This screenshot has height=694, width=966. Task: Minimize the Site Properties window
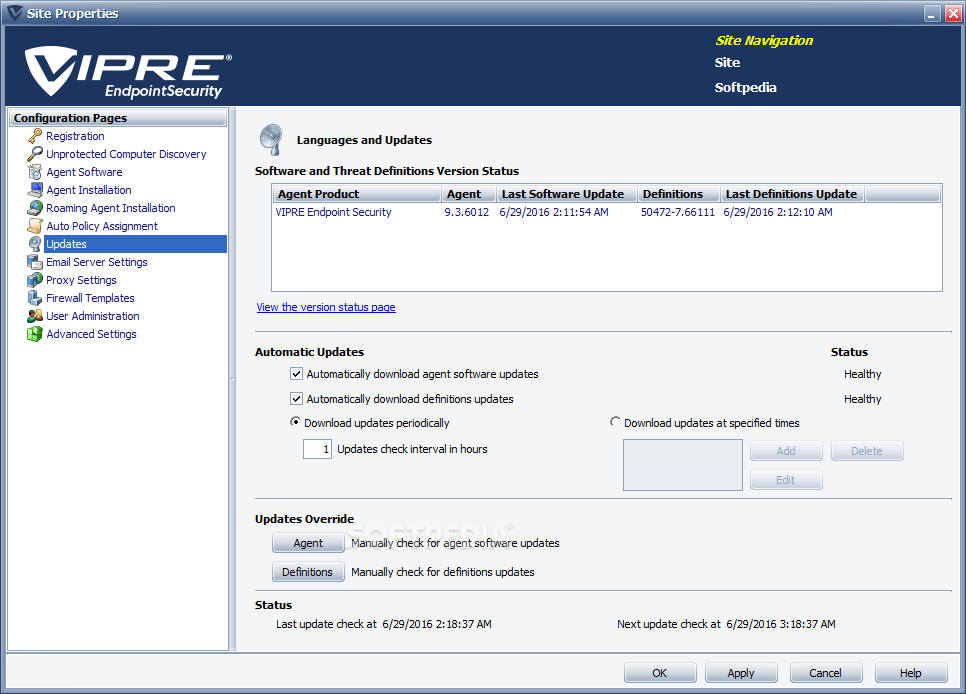(x=933, y=14)
